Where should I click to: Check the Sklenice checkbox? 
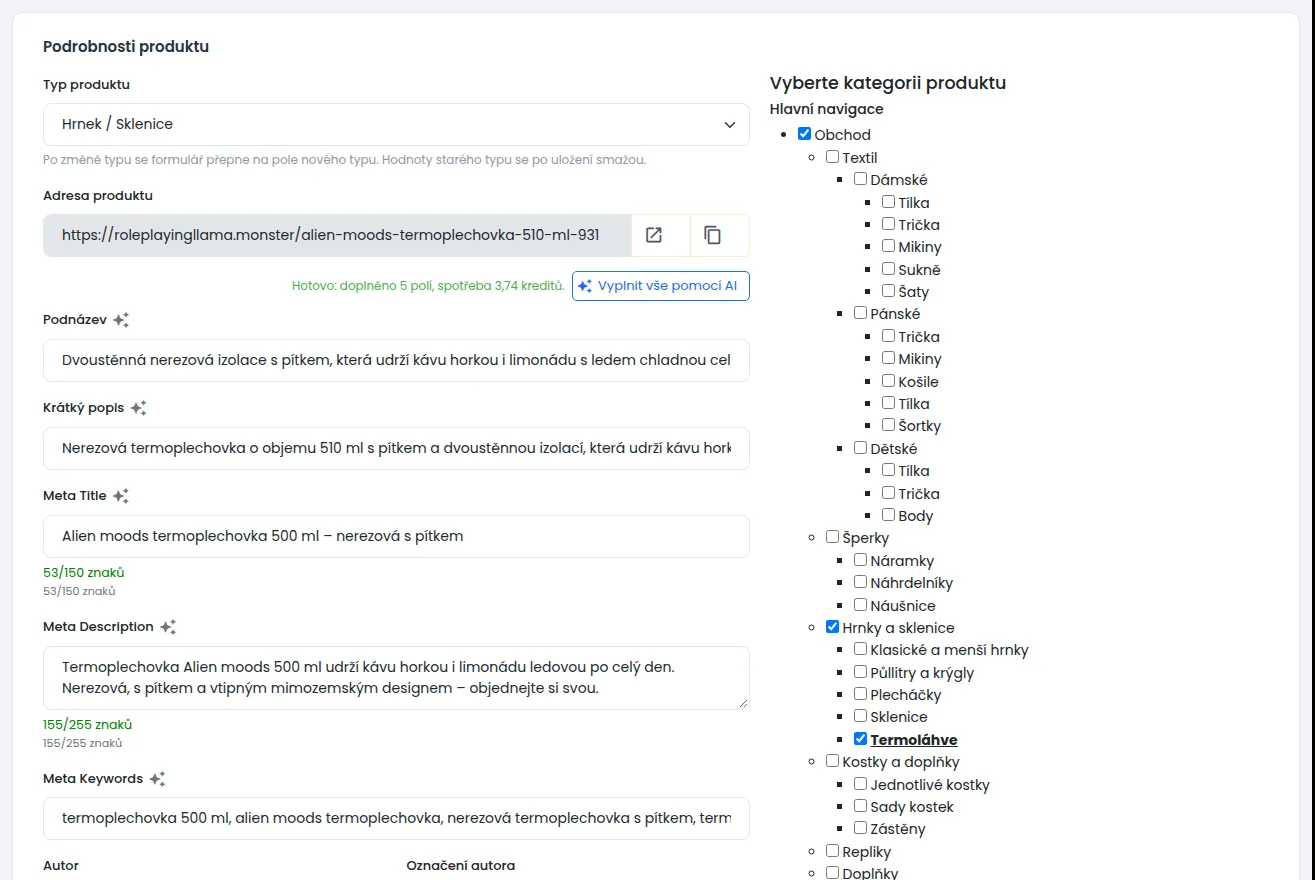pos(860,716)
